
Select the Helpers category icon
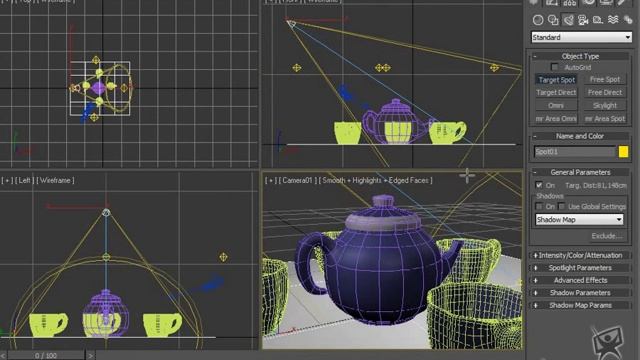[598, 20]
